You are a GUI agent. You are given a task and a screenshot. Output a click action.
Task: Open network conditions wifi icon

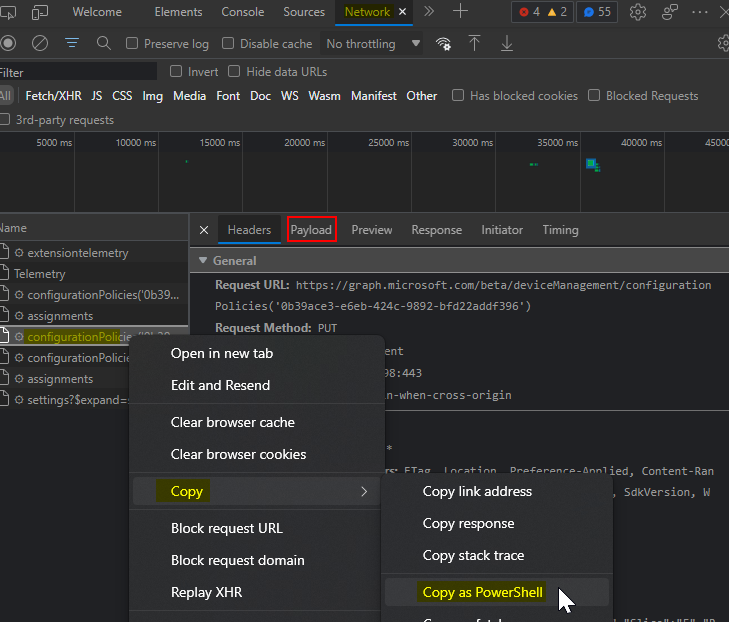443,44
